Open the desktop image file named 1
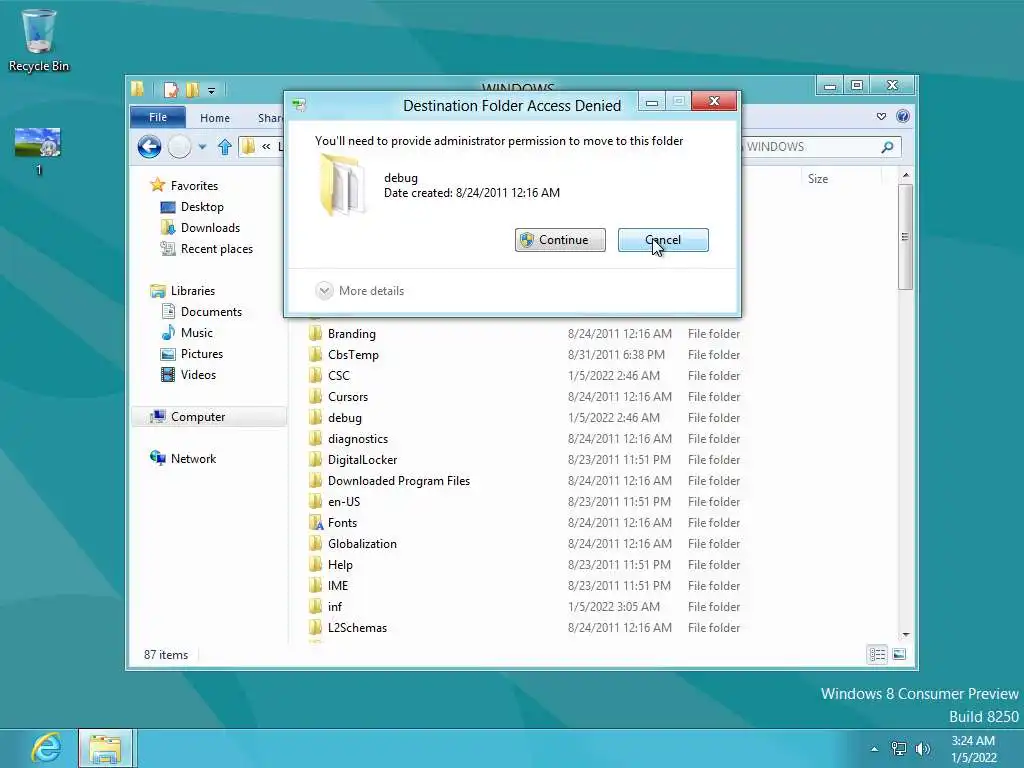Image resolution: width=1024 pixels, height=768 pixels. pyautogui.click(x=38, y=152)
